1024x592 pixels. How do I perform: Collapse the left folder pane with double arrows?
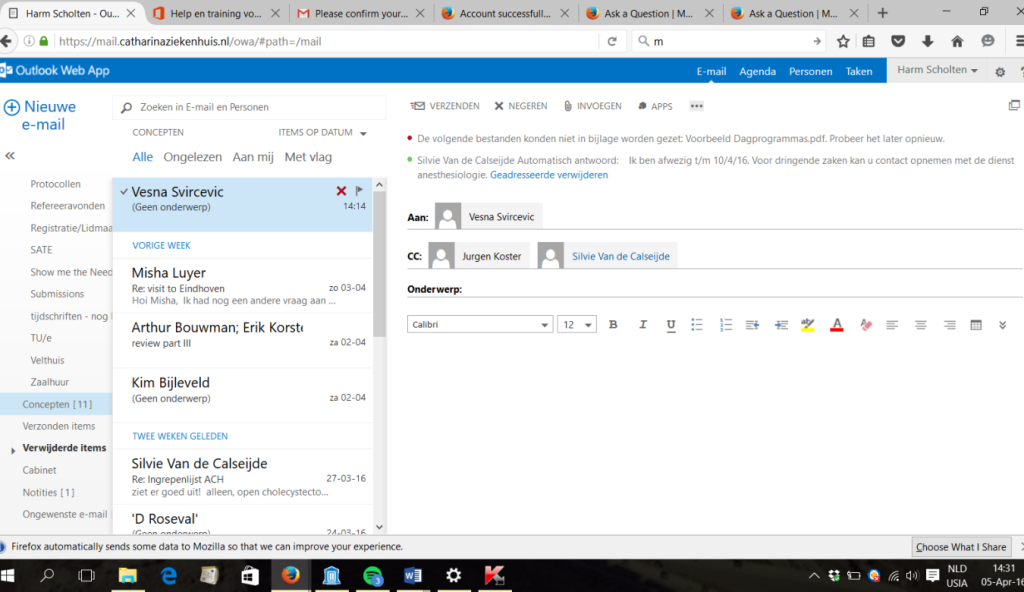pos(11,155)
